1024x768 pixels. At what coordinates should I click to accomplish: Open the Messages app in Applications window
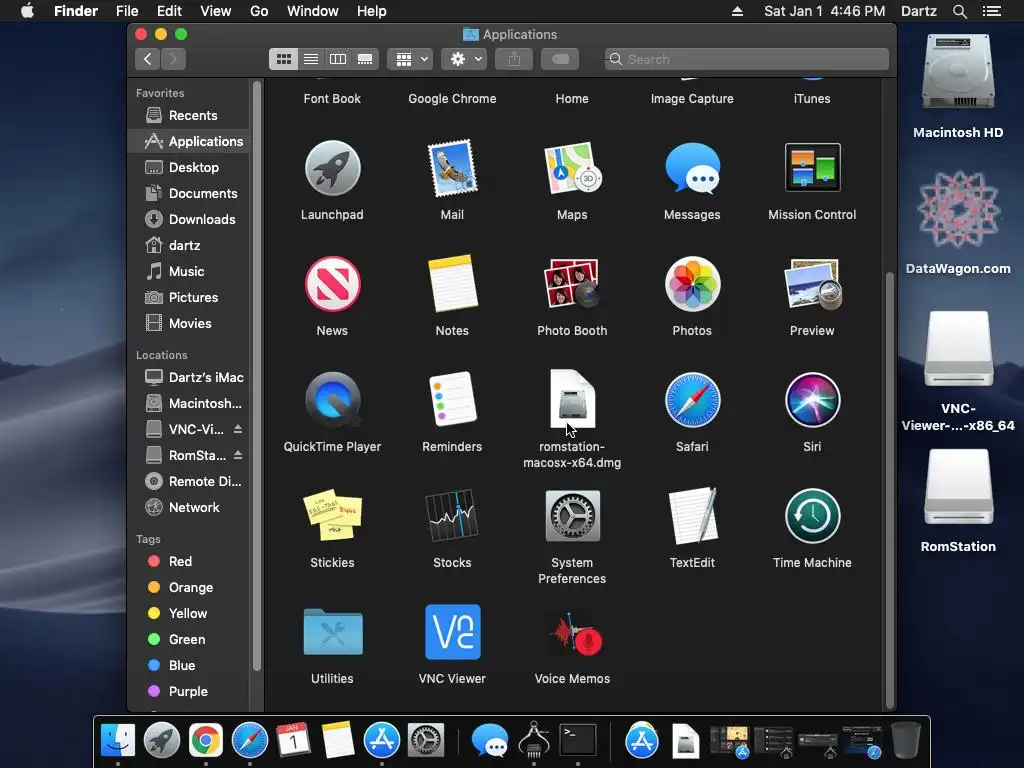pos(692,168)
